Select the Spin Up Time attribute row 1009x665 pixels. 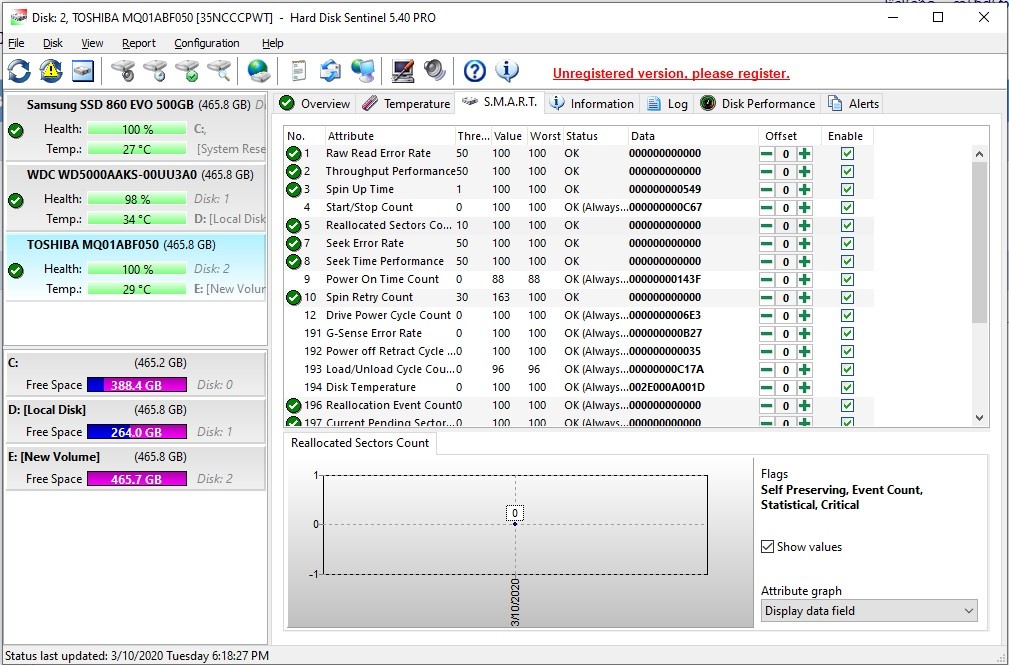579,190
